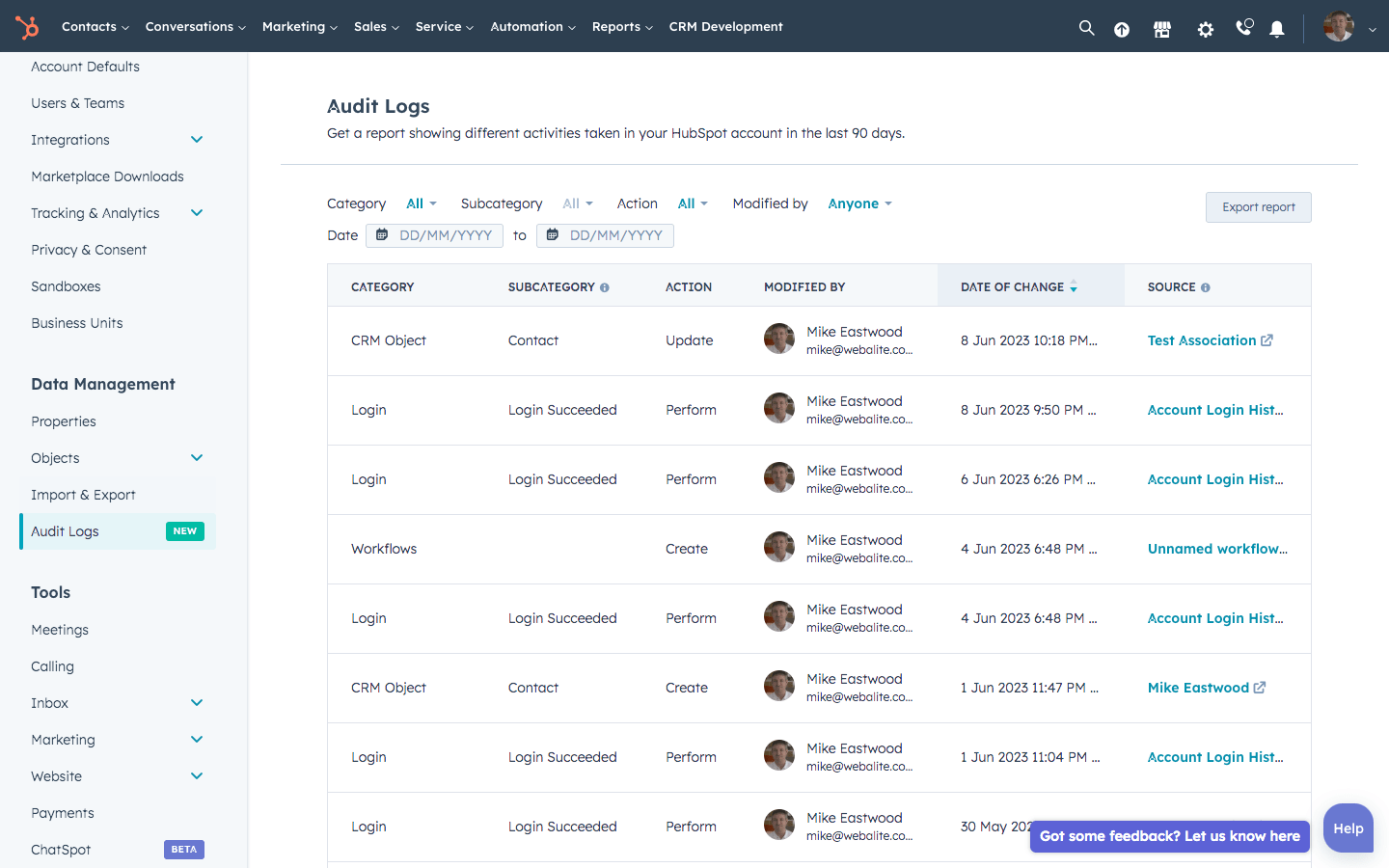Expand the Inbox sidebar section

coord(197,703)
